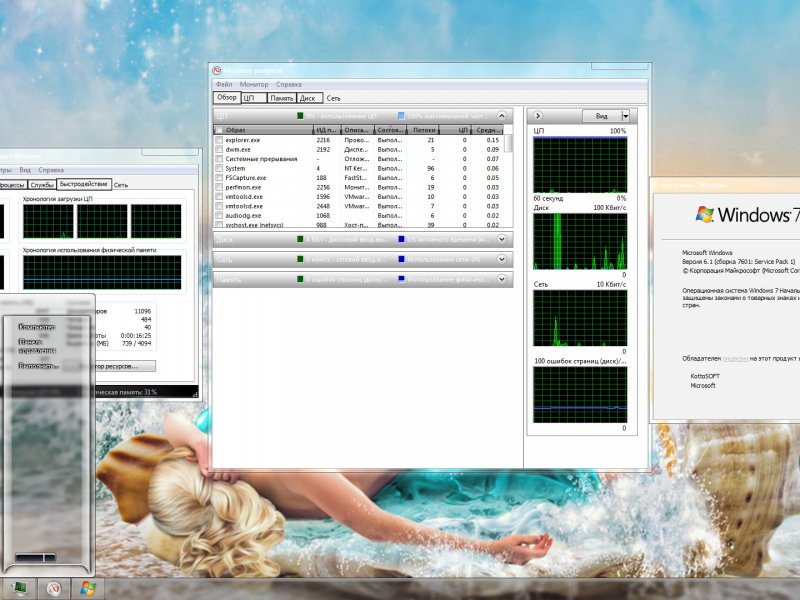The image size is (800, 600).
Task: Open Монитор menu in Resource Monitor
Action: pos(254,84)
